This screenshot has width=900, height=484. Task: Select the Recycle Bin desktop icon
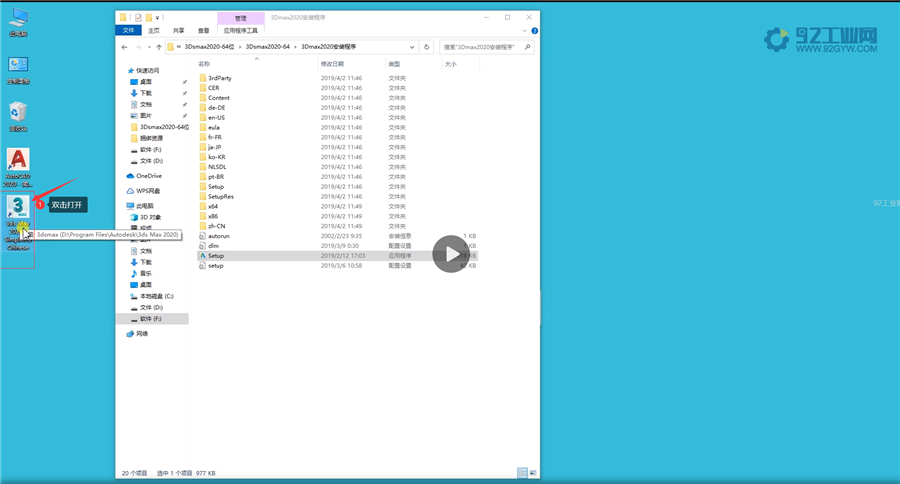point(18,117)
